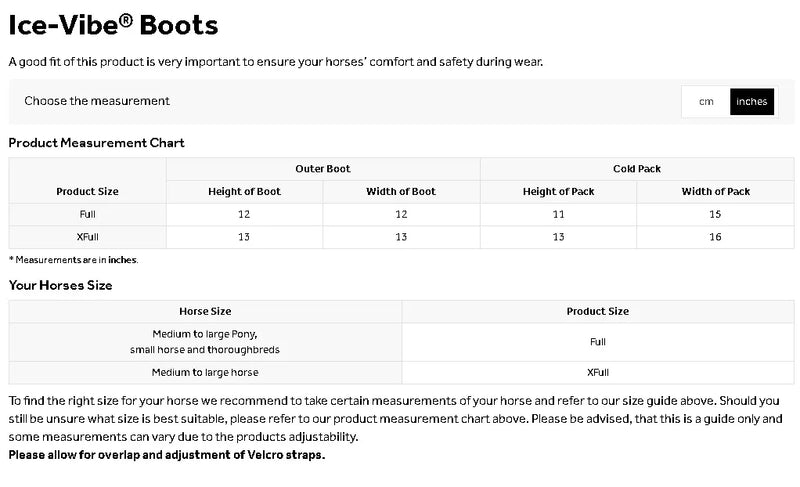Click Full width of pack value 15
The width and height of the screenshot is (800, 487).
coord(715,214)
